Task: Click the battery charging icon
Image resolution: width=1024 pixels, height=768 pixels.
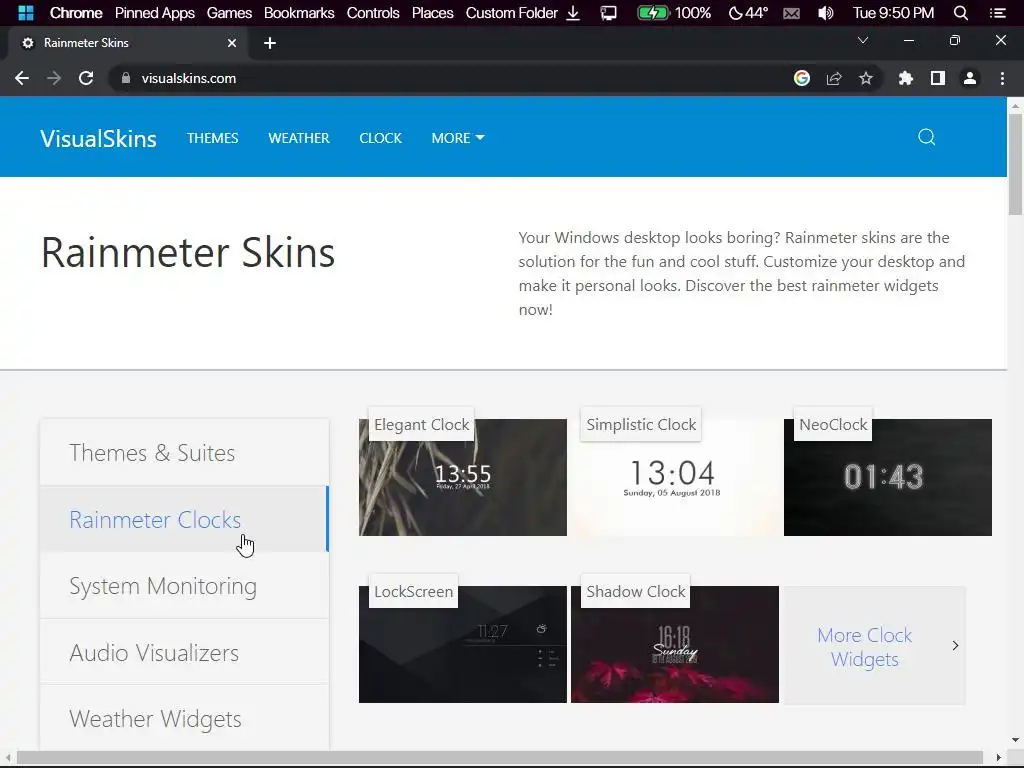Action: click(x=652, y=12)
